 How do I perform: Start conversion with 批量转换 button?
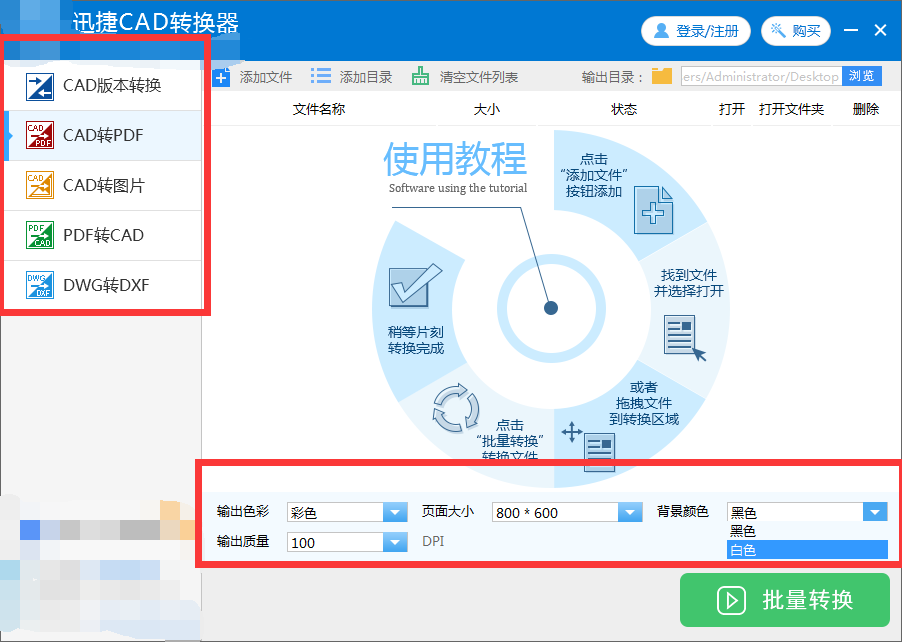785,600
